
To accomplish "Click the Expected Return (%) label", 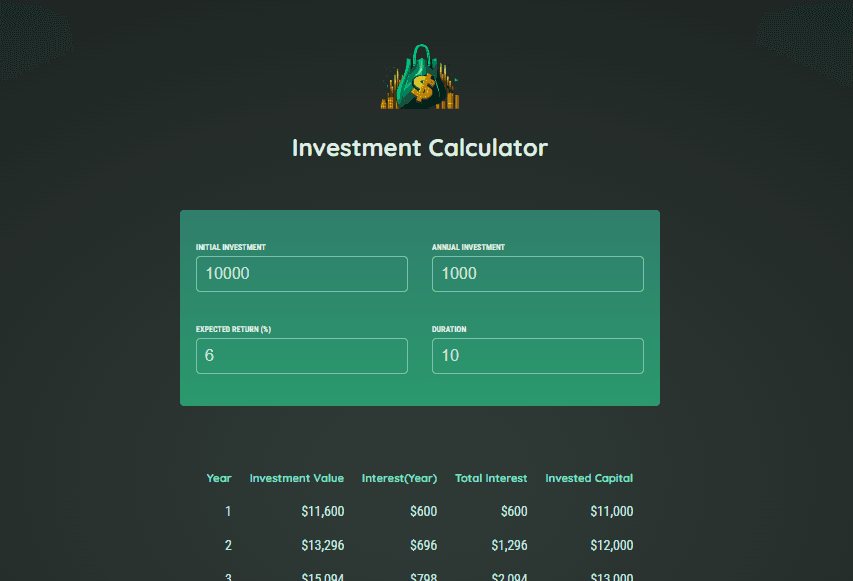I will tap(233, 329).
